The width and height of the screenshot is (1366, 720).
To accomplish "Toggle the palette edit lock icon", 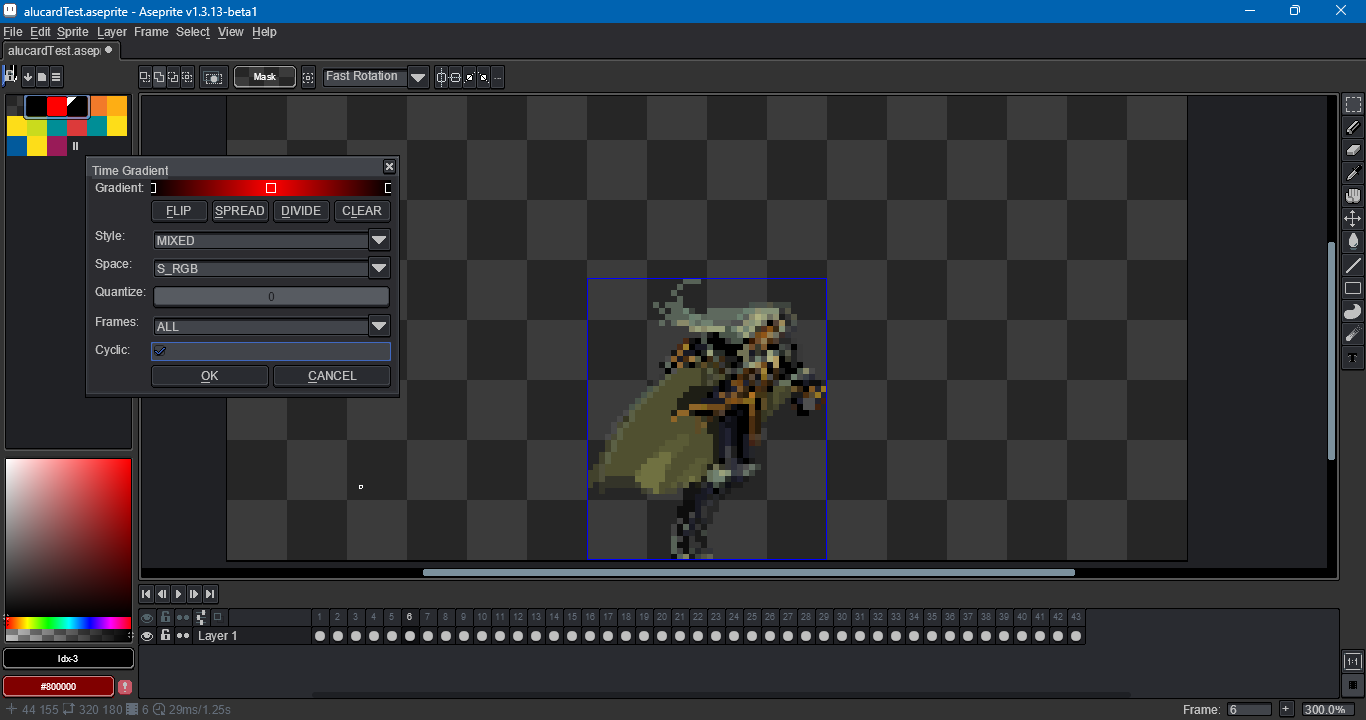I will [10, 76].
